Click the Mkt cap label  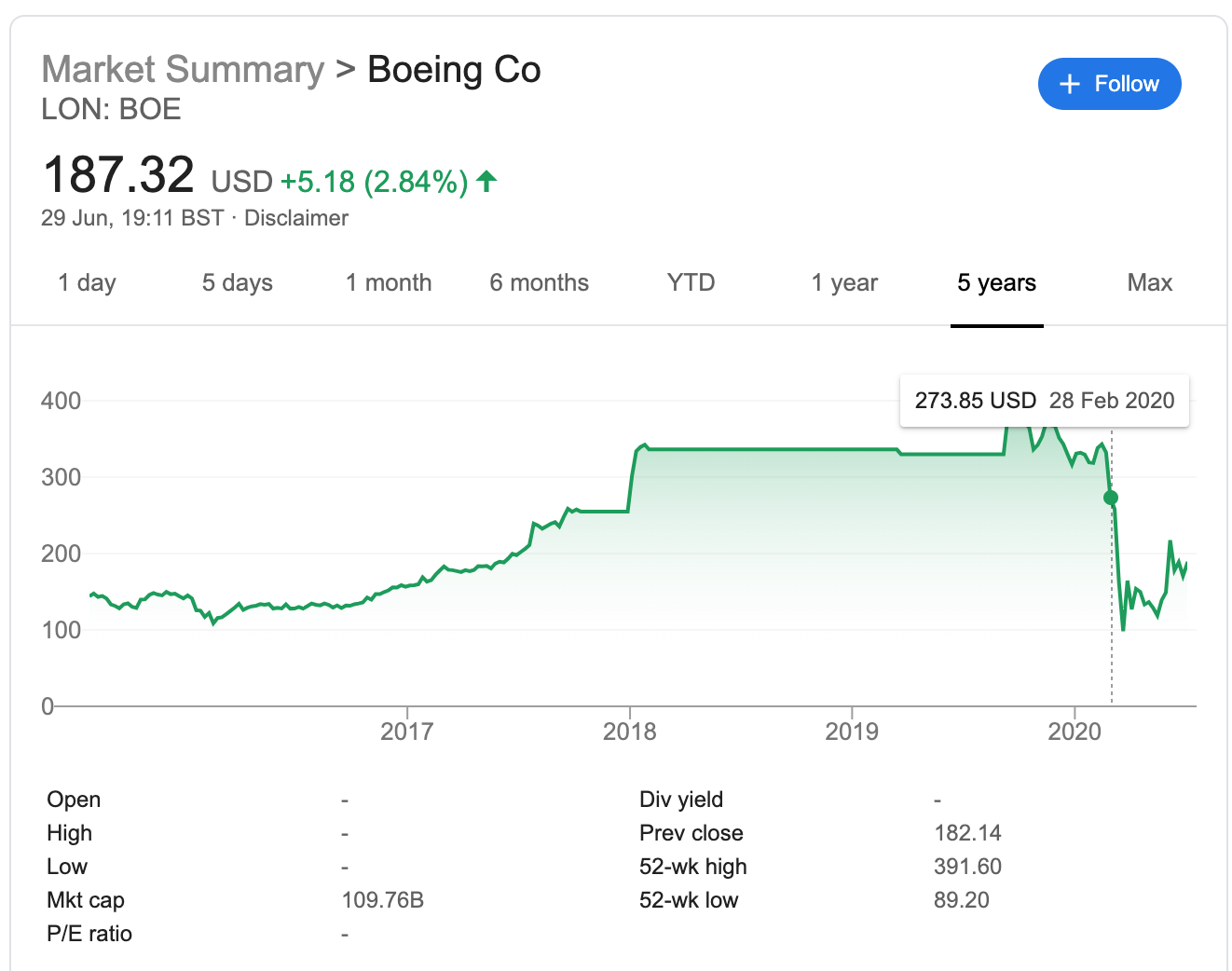86,900
